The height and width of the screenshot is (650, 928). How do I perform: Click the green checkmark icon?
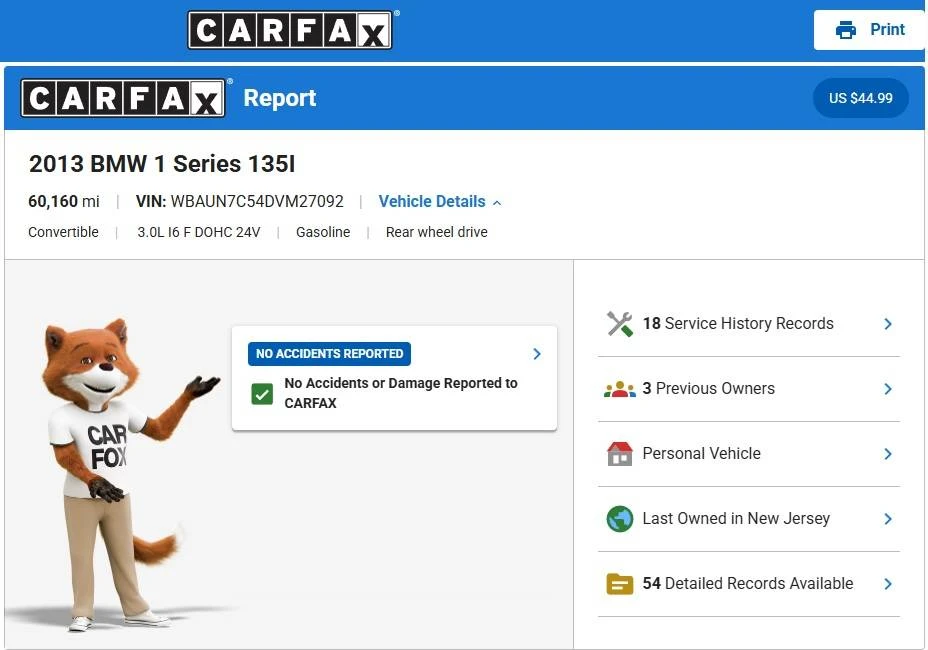262,394
